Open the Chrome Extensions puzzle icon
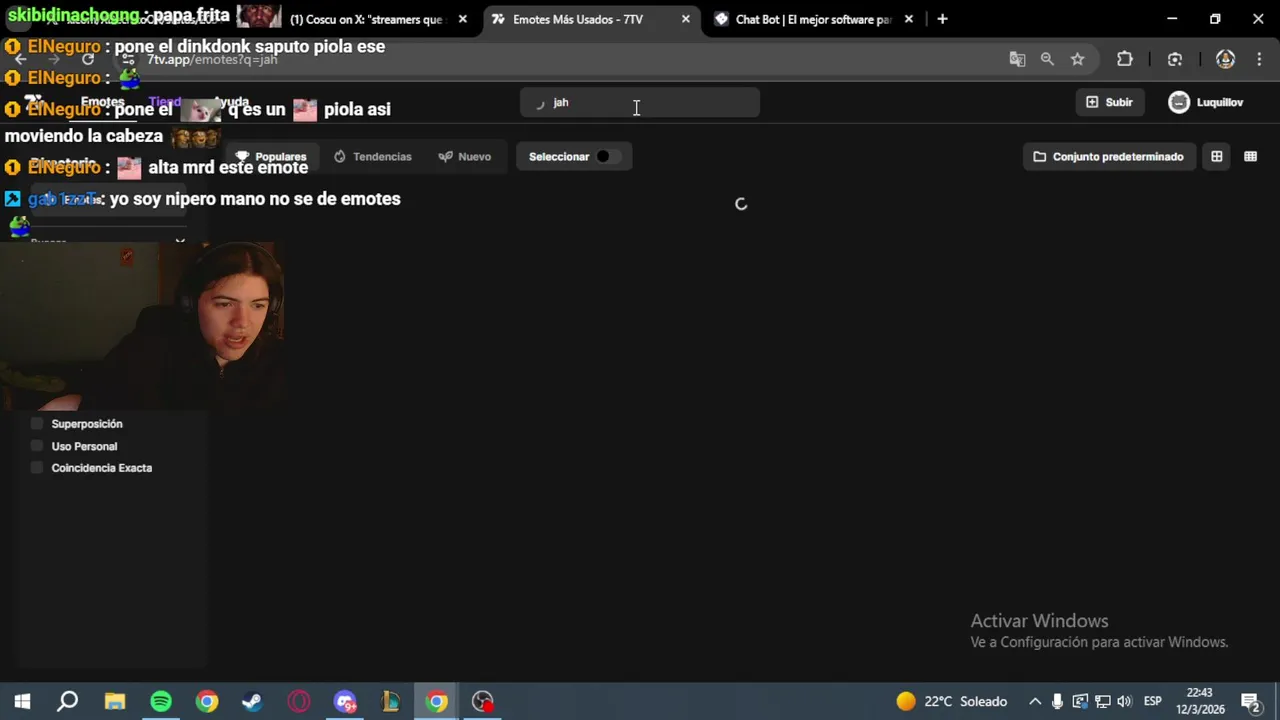Screen dimensions: 1280x720 pos(1124,59)
